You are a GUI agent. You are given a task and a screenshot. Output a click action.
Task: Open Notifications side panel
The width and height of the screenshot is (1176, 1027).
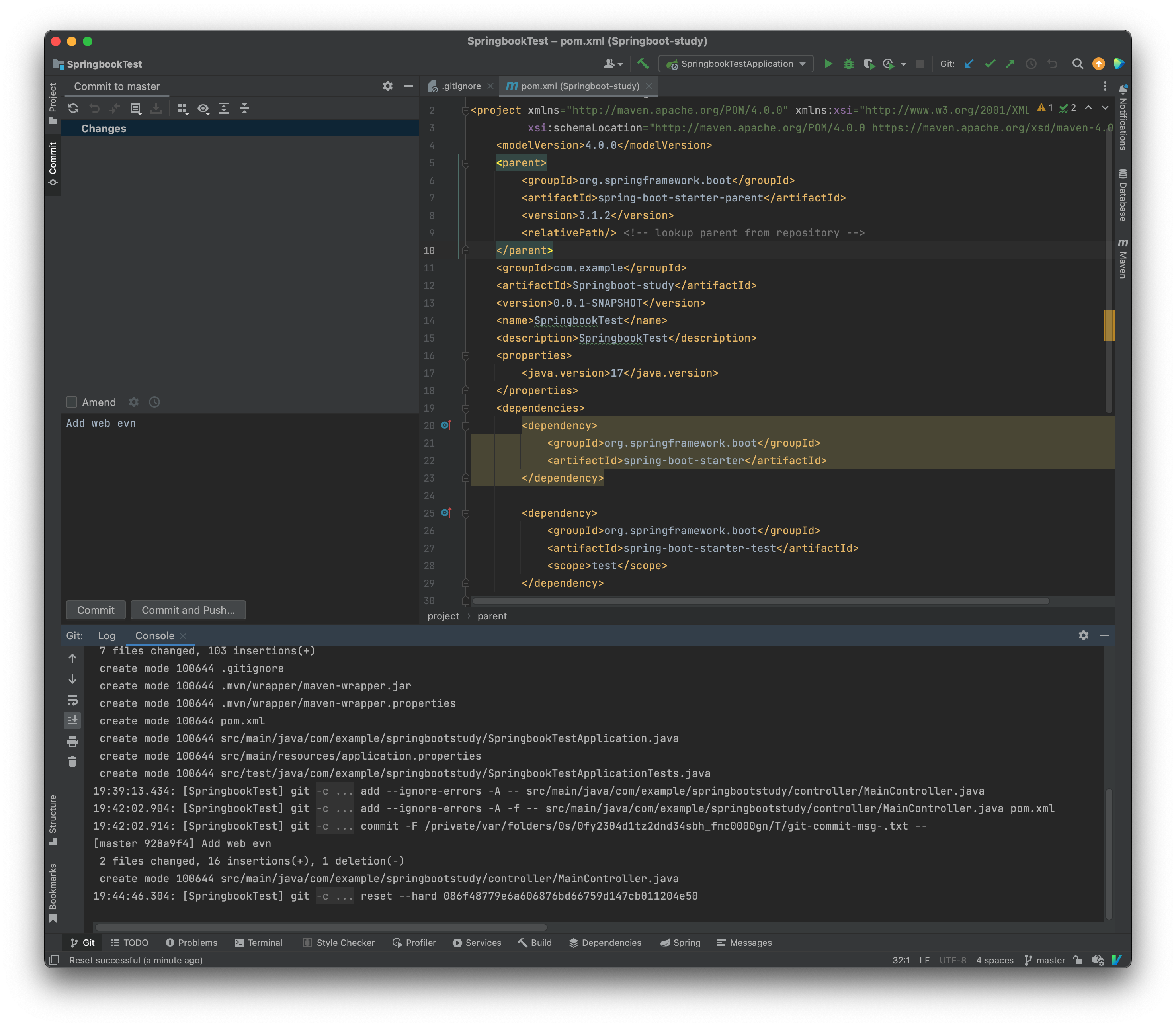pyautogui.click(x=1123, y=117)
